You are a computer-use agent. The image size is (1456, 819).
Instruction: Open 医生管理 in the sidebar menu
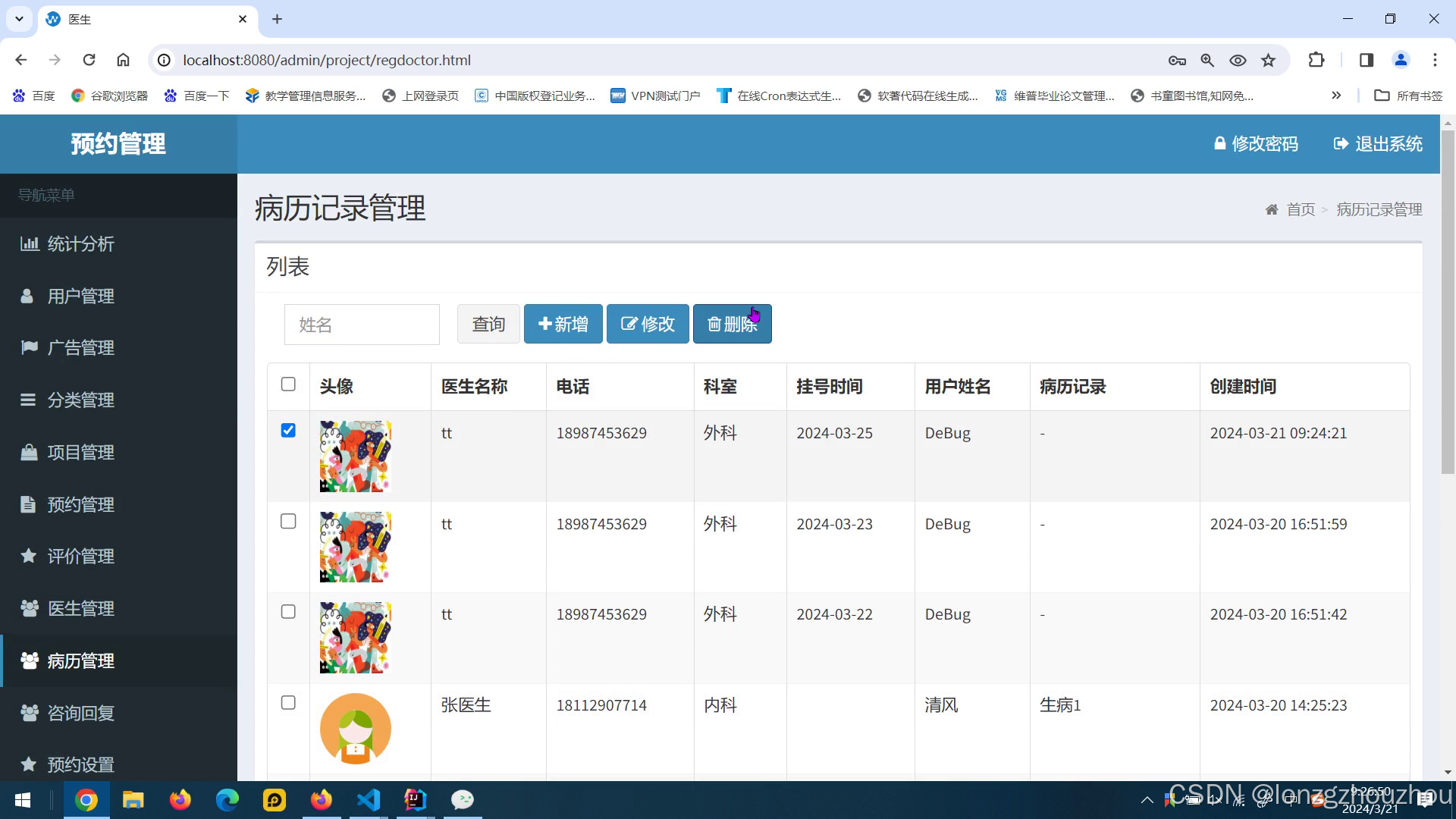tap(80, 608)
